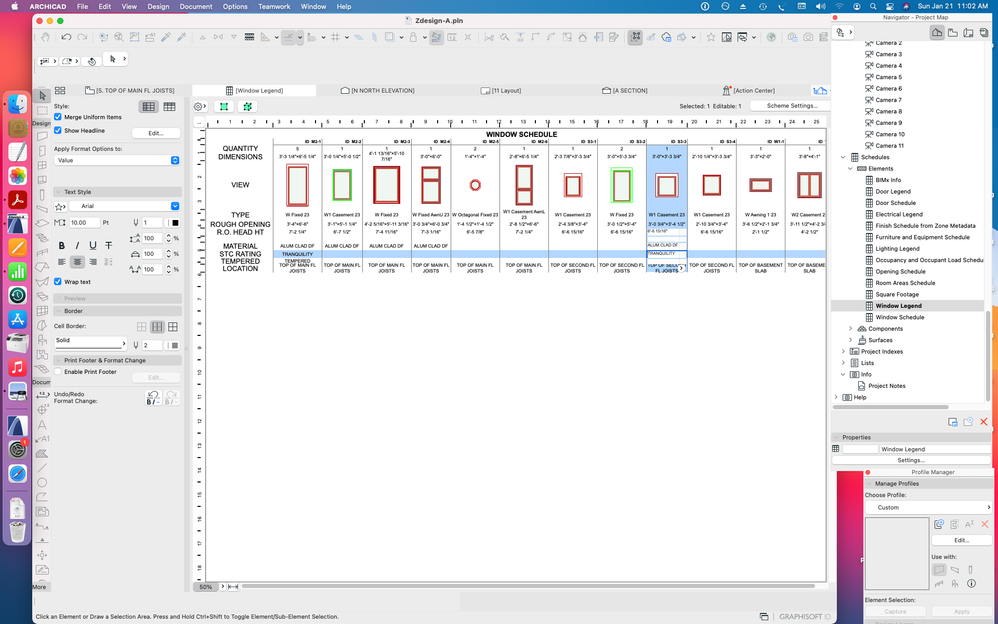Open Navigator View Map icon
The image size is (998, 624).
pos(953,33)
